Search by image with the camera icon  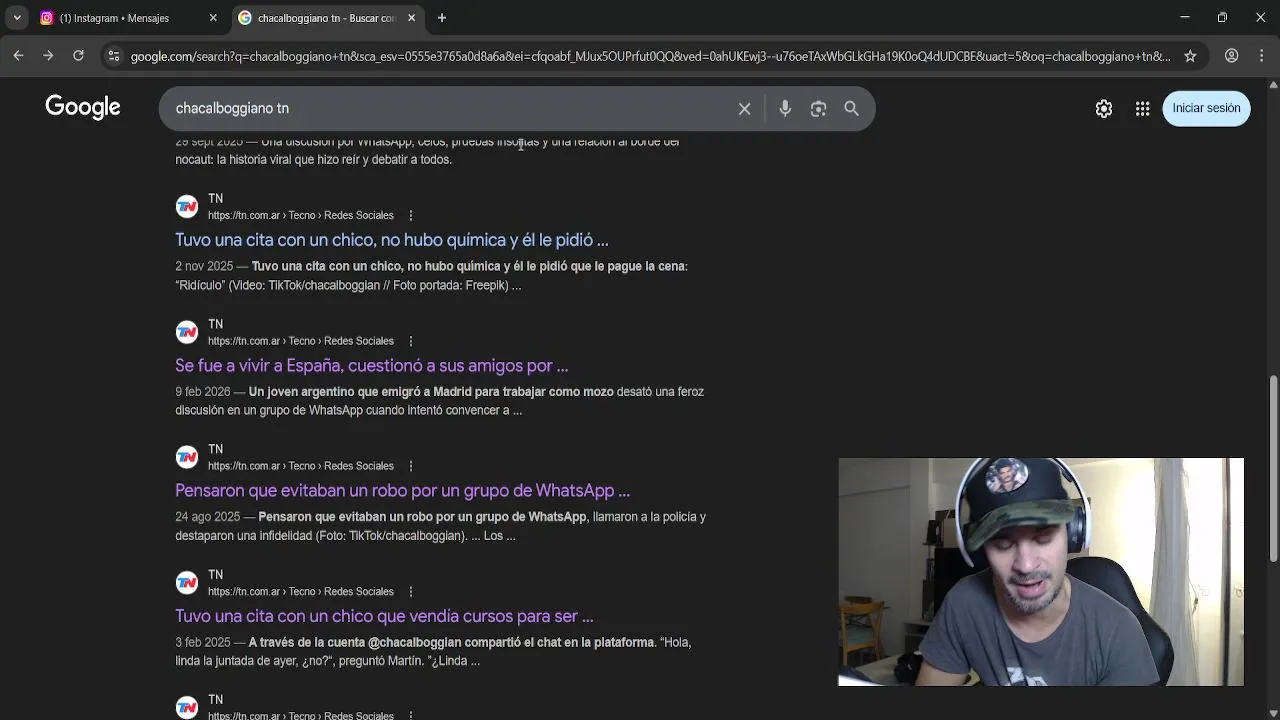pos(818,108)
